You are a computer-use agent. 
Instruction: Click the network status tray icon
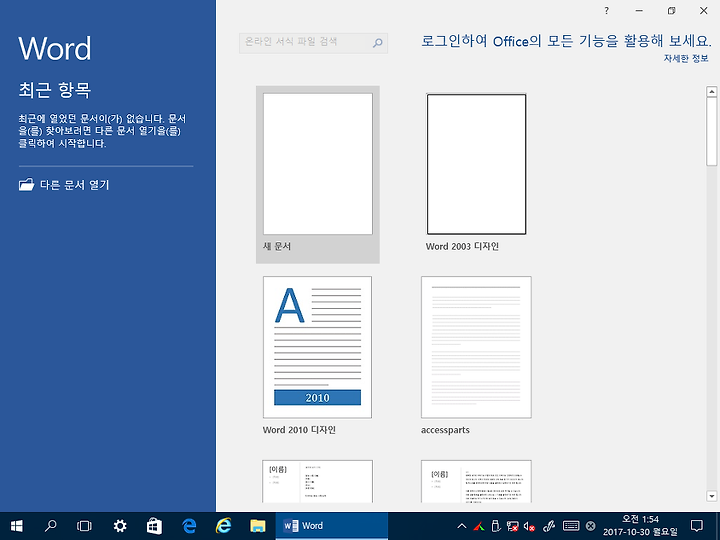click(x=512, y=526)
